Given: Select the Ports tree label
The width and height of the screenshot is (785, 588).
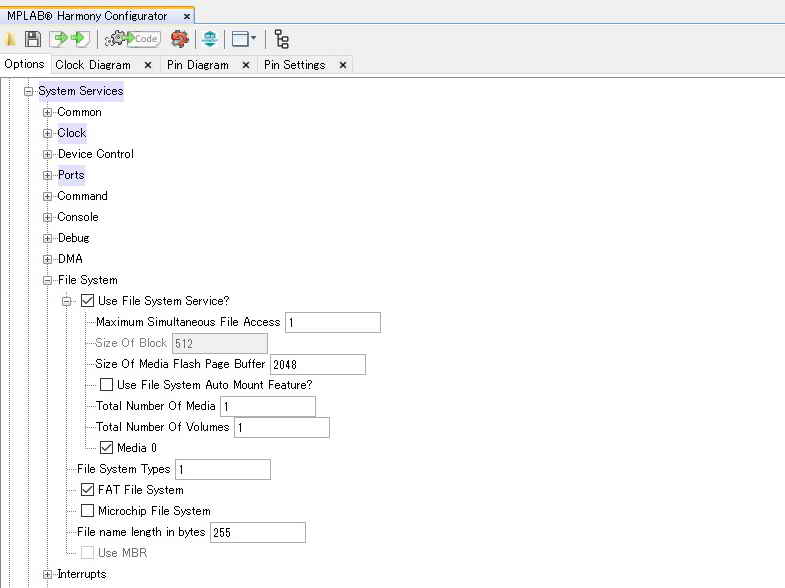Looking at the screenshot, I should pyautogui.click(x=71, y=175).
